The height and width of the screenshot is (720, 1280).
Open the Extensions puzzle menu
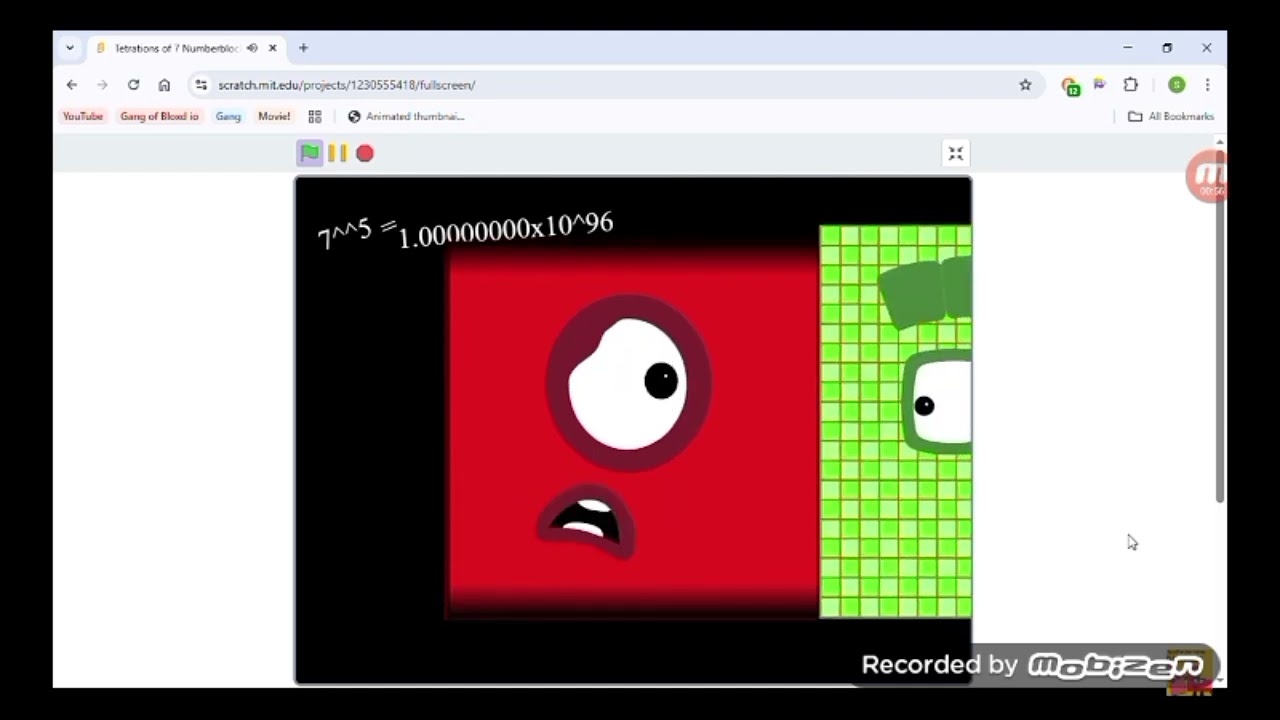pos(1131,85)
